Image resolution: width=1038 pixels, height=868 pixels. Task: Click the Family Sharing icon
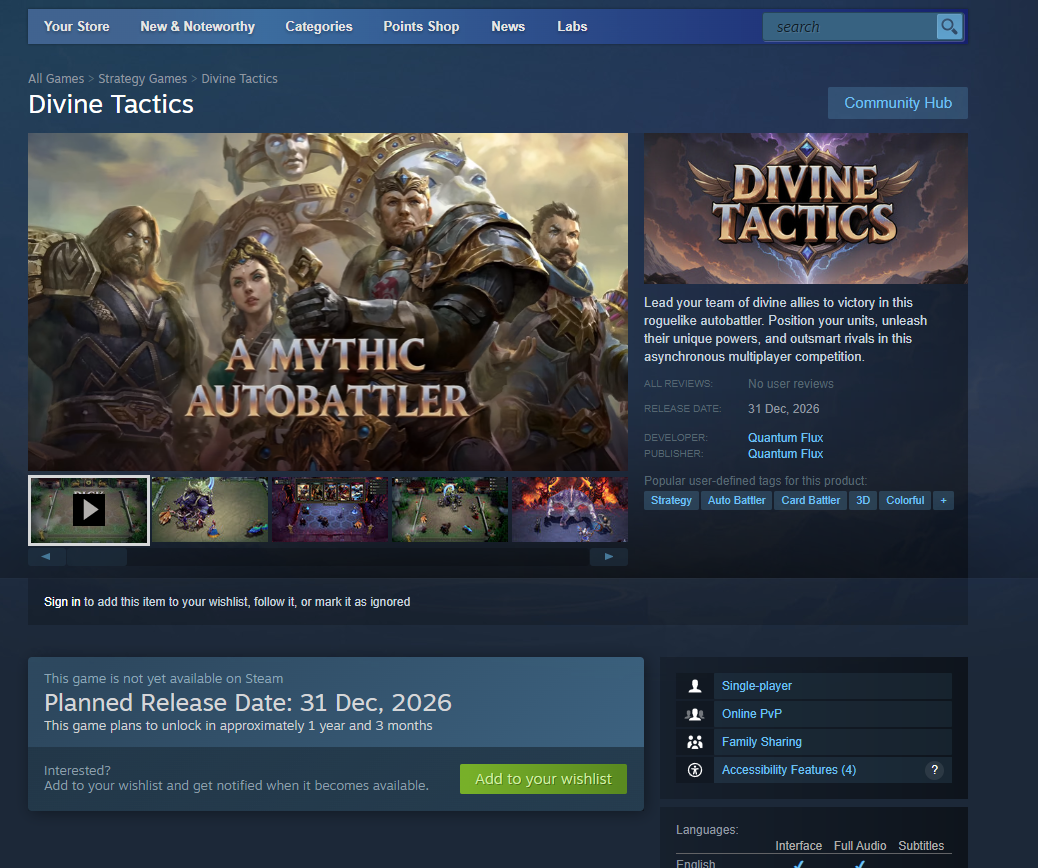[x=694, y=742]
